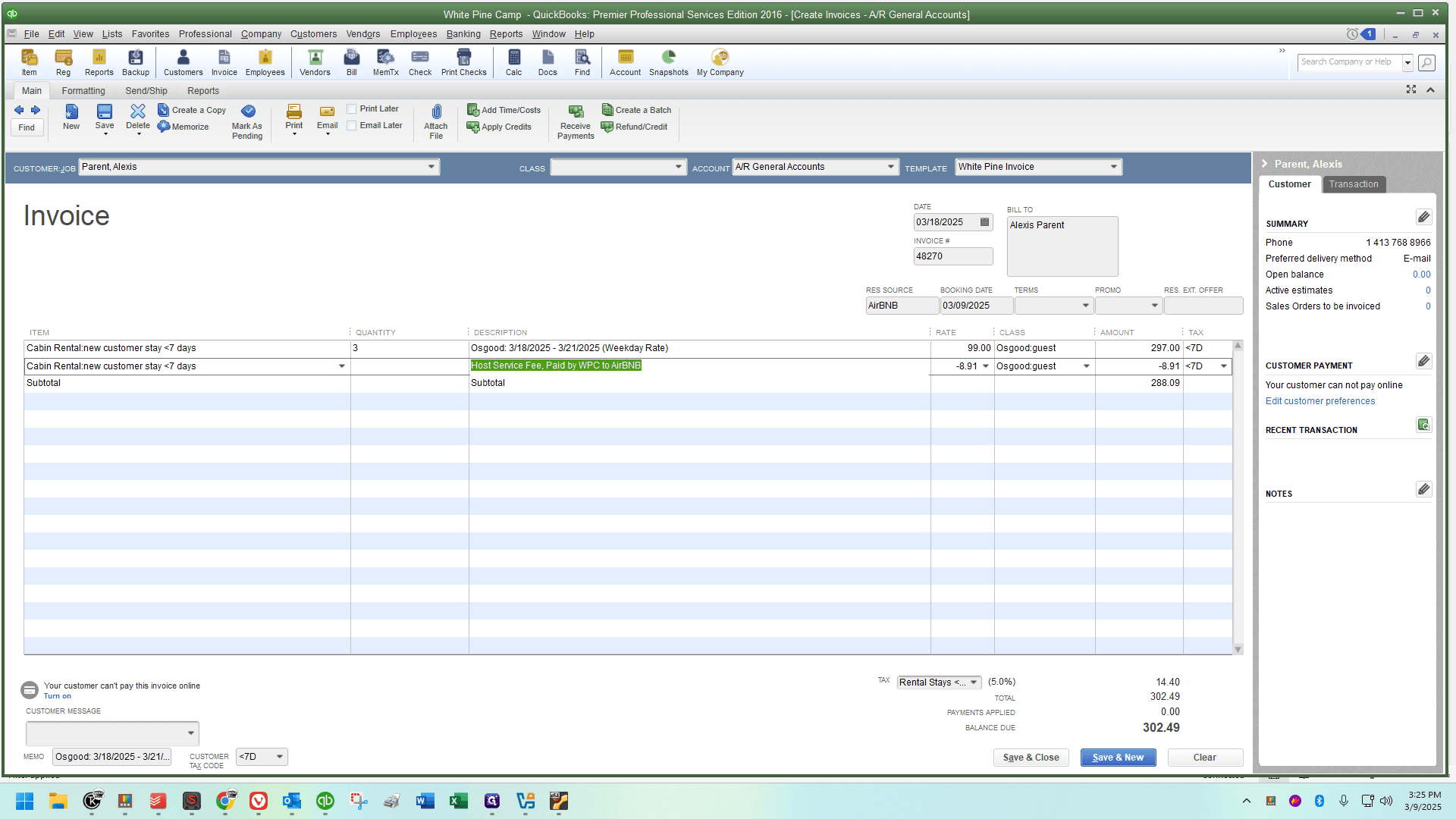Viewport: 1456px width, 819px height.
Task: Open the Reg register icon
Action: [63, 62]
